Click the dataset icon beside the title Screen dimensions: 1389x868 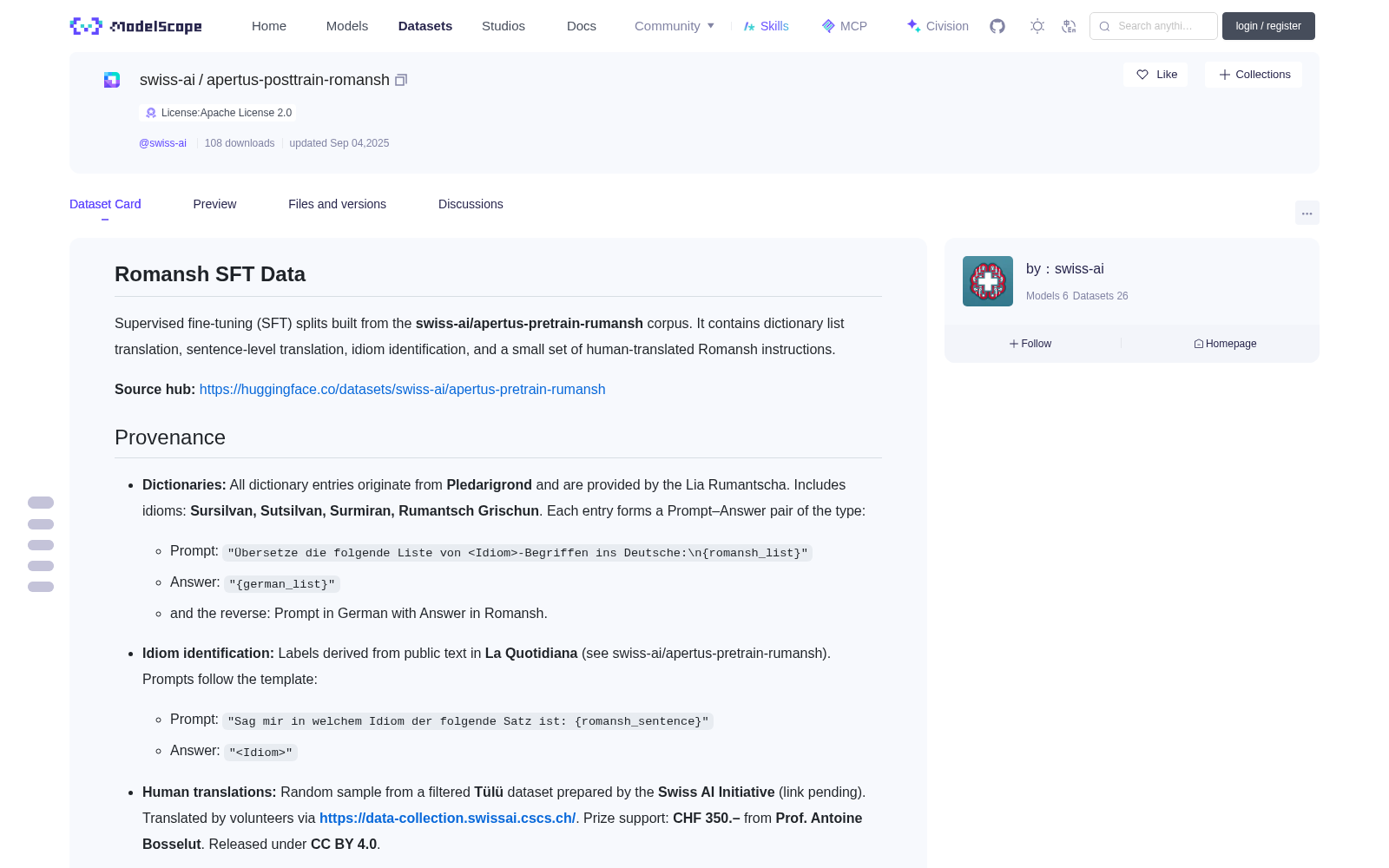point(112,80)
